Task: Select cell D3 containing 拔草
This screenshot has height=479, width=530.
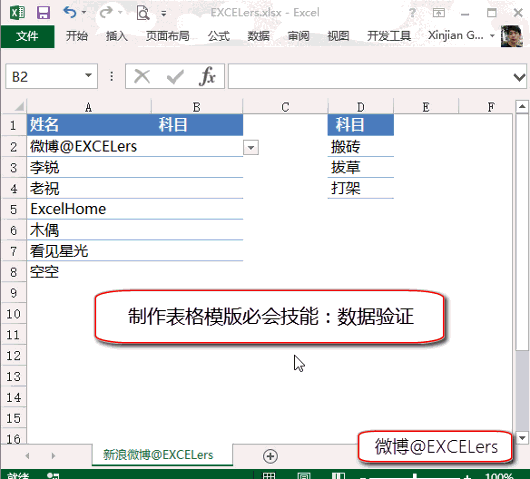Action: (x=361, y=167)
